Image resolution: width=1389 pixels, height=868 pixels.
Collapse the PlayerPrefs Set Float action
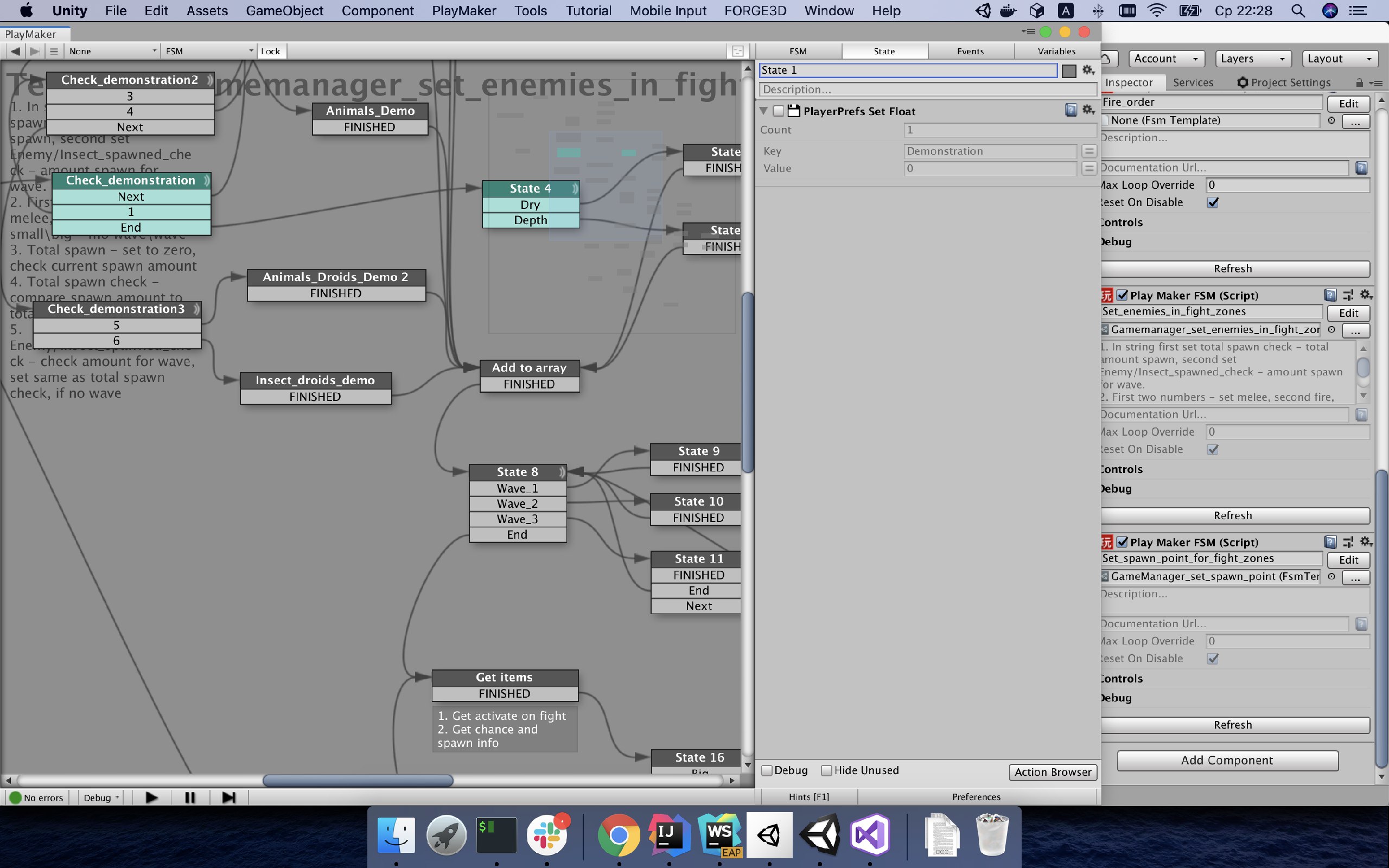tap(763, 110)
